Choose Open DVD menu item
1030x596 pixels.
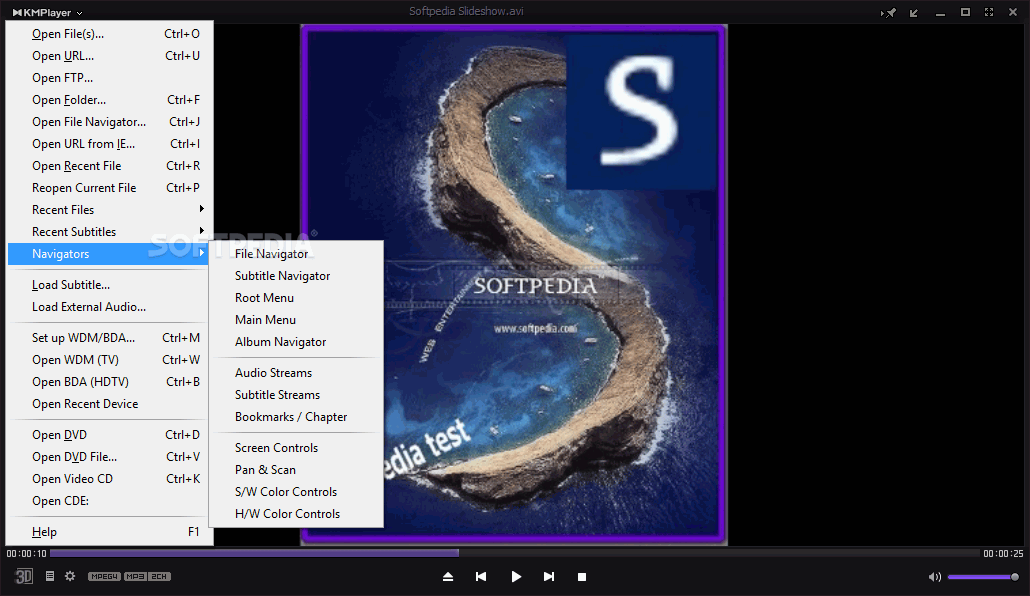click(110, 435)
